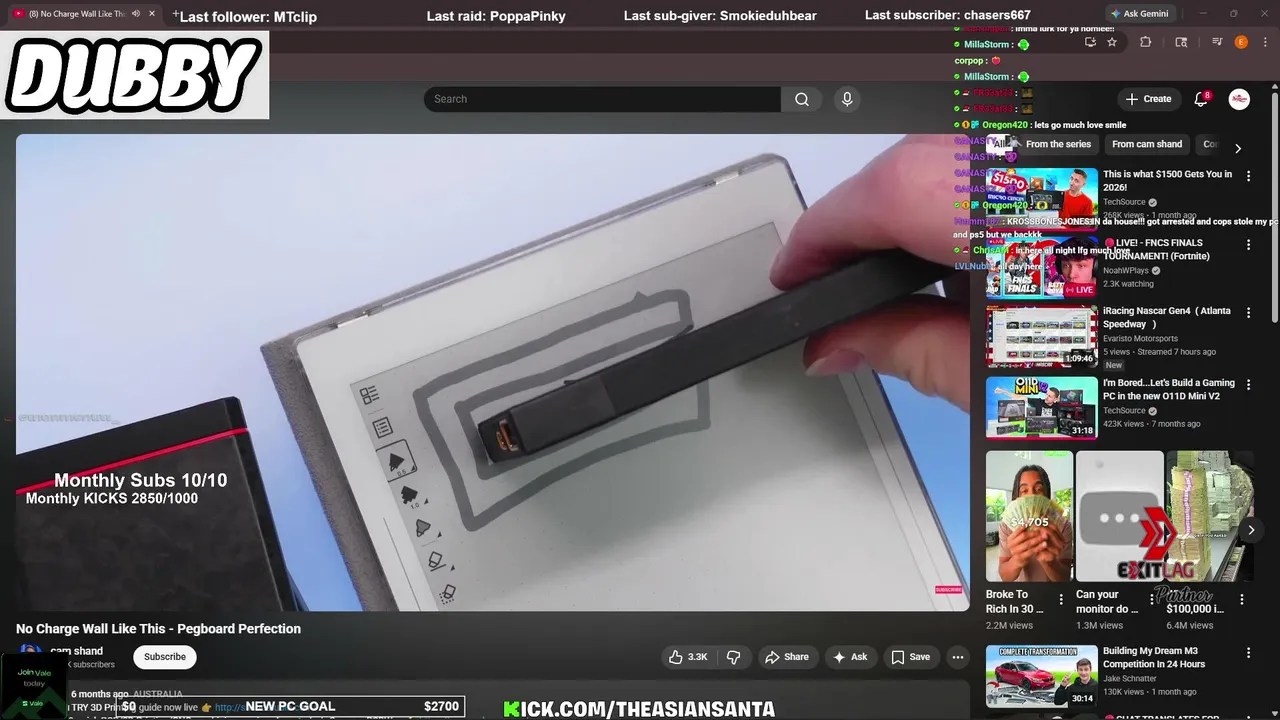Open O11D Mini gaming PC thumbnail
Viewport: 1280px width, 720px height.
click(1042, 408)
